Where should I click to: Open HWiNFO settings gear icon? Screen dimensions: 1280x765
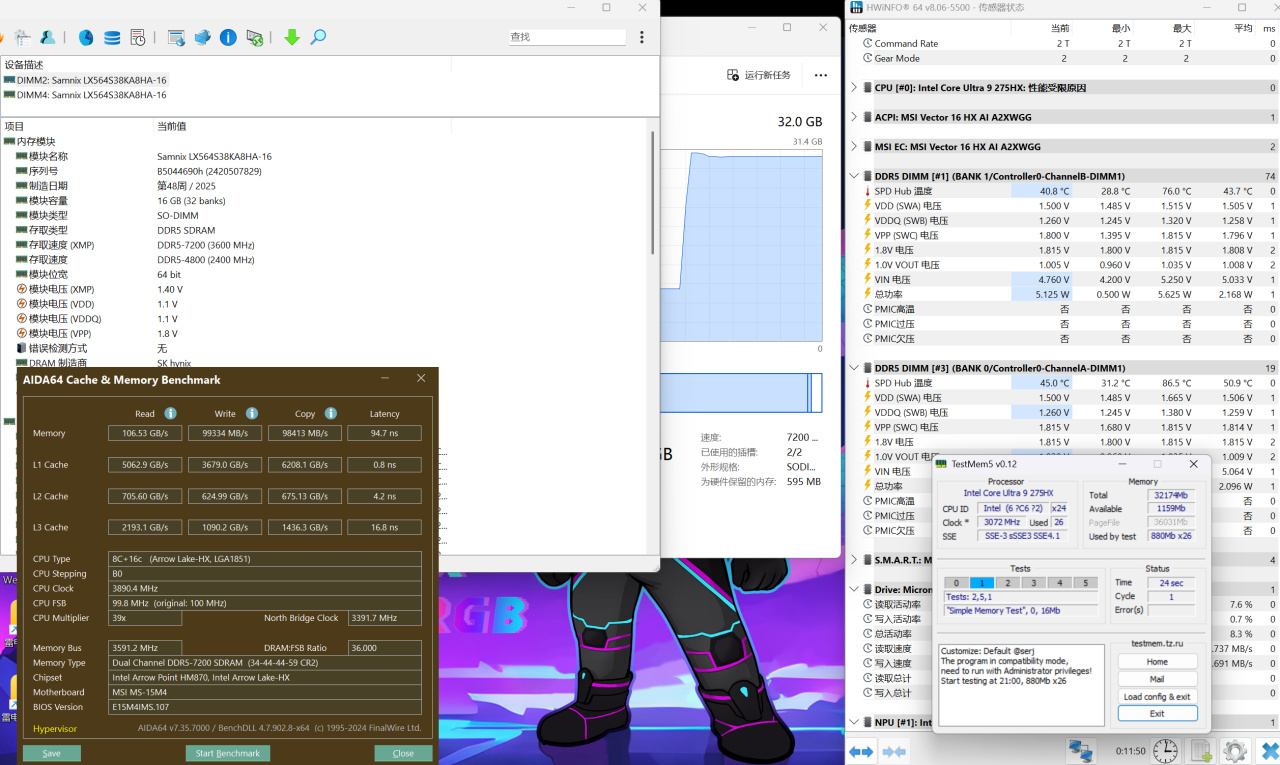(x=1235, y=750)
